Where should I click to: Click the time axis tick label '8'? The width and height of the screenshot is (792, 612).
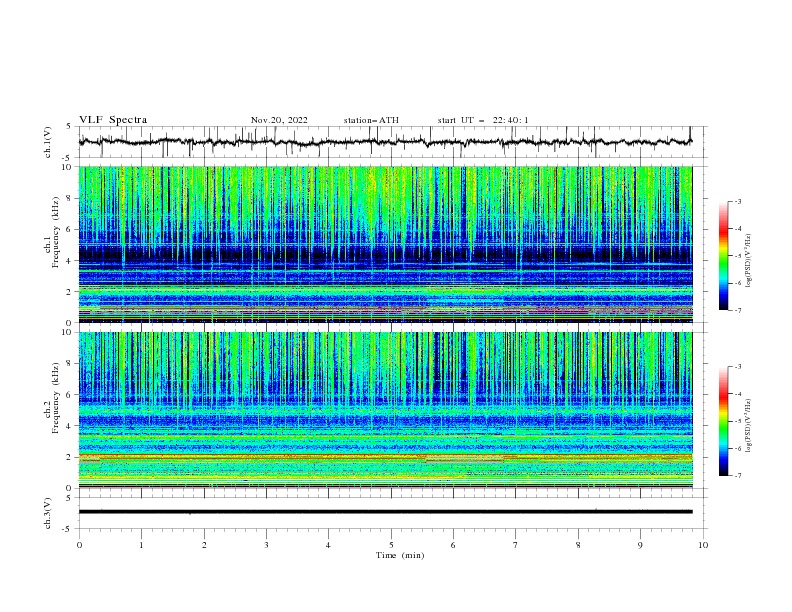[578, 545]
